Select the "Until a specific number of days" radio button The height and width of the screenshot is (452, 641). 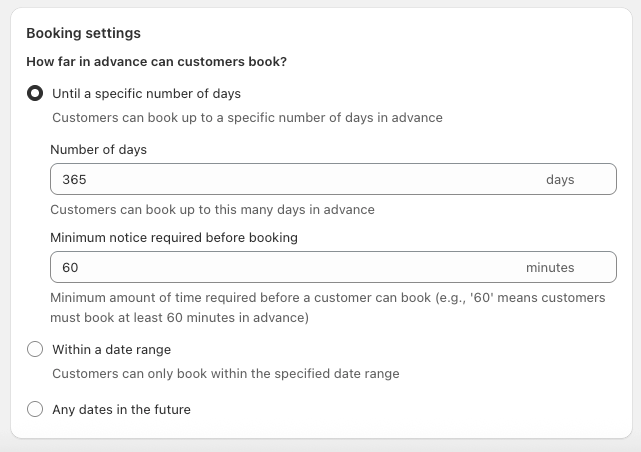(x=35, y=94)
